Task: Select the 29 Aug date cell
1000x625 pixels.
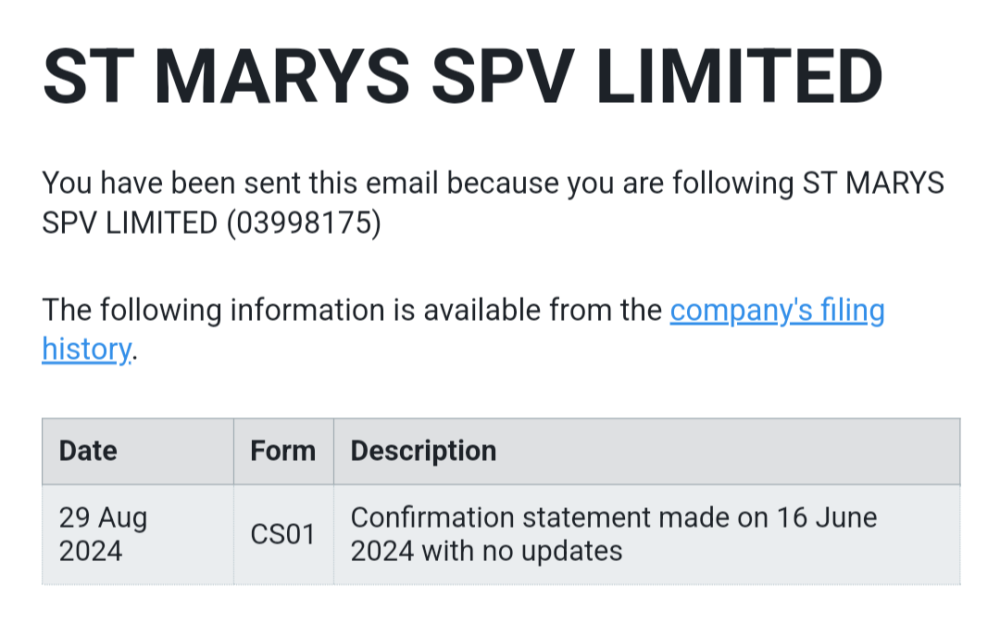Action: coord(103,518)
